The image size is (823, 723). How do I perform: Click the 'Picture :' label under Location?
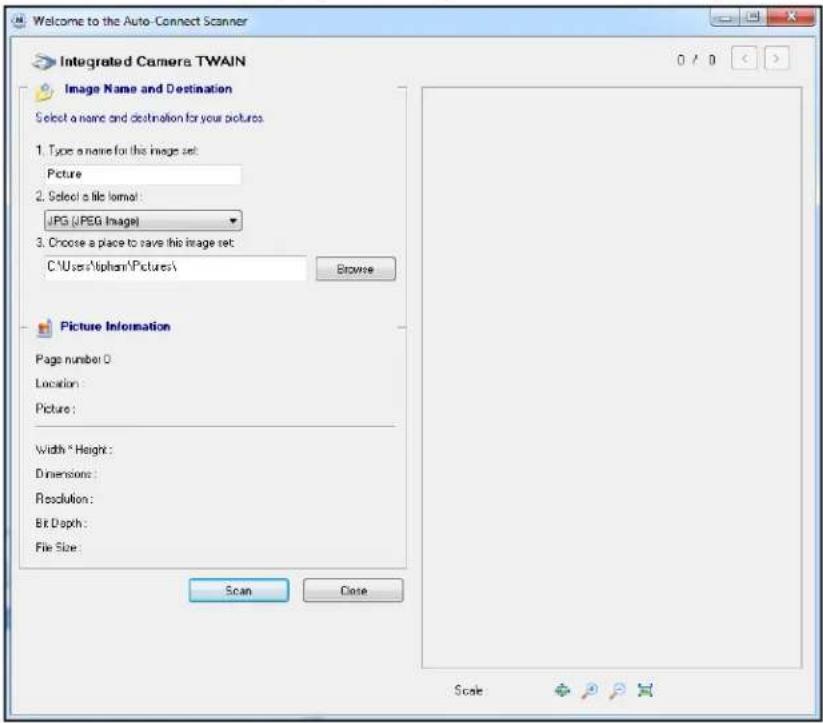[55, 408]
